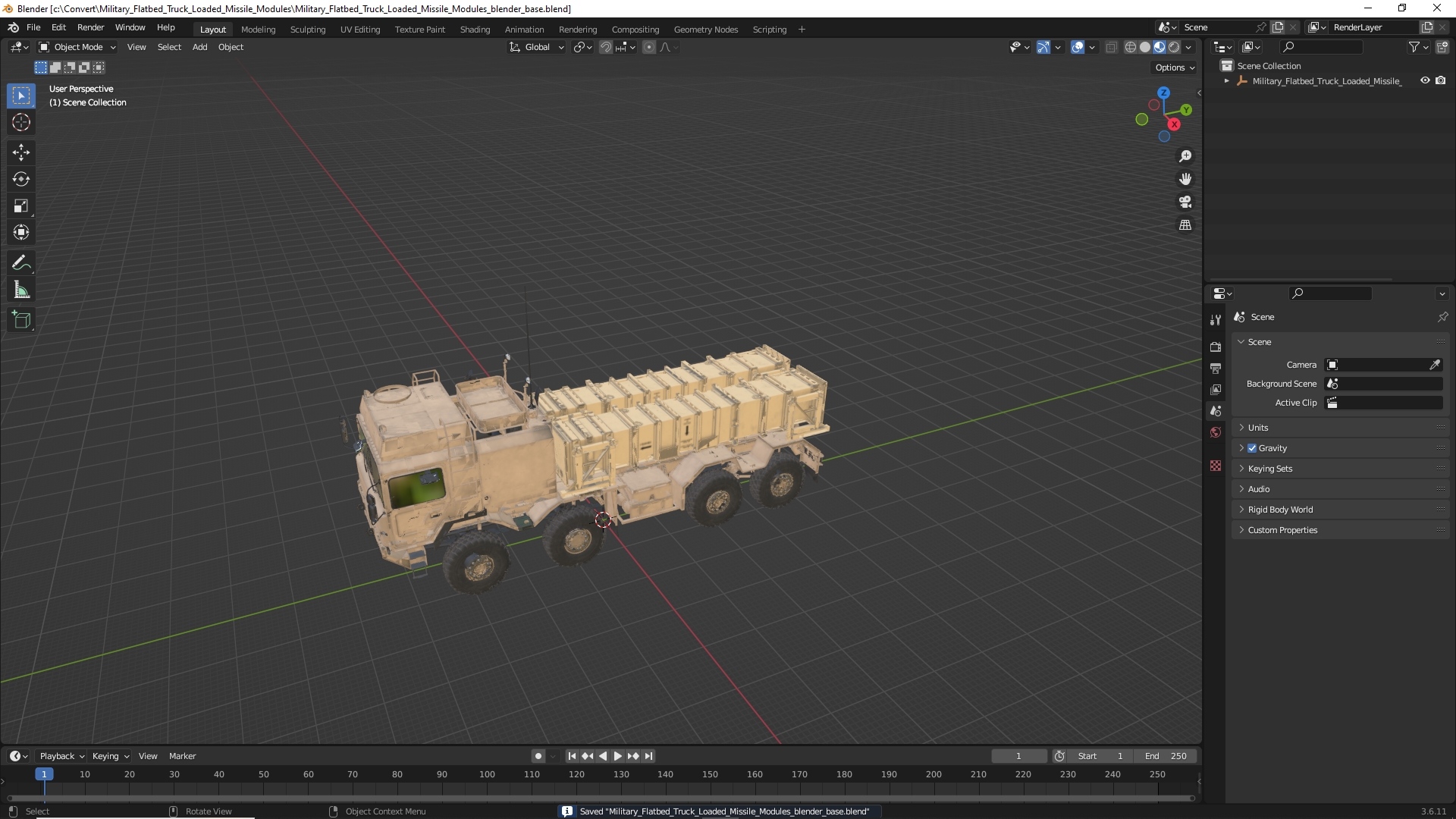The height and width of the screenshot is (819, 1456).
Task: Choose the Measure tool
Action: [21, 290]
